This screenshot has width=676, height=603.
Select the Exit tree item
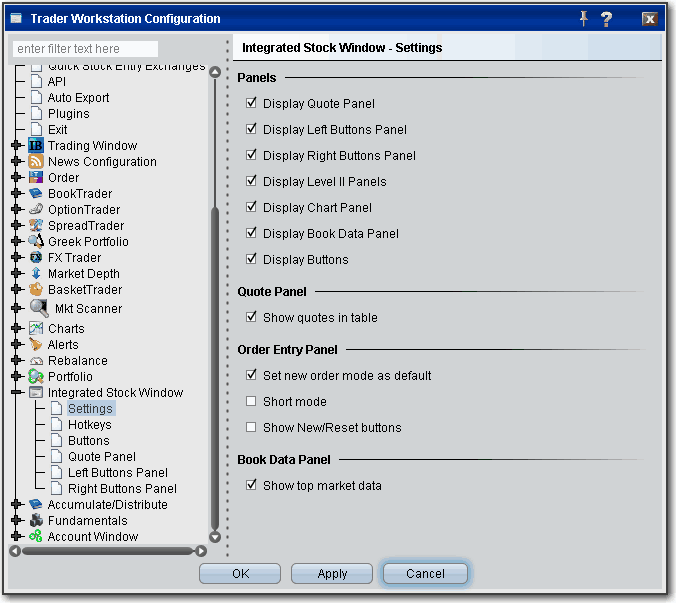coord(57,129)
